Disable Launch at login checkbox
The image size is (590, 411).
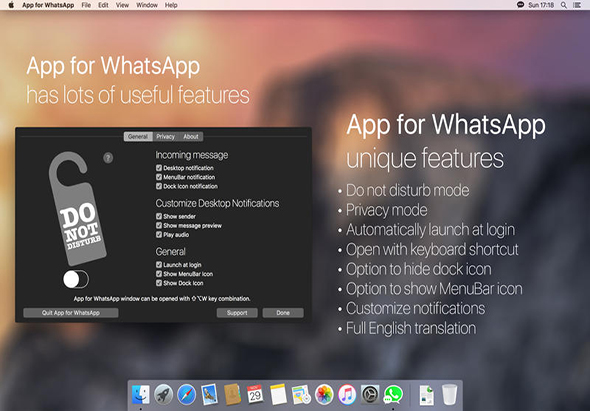click(x=159, y=265)
